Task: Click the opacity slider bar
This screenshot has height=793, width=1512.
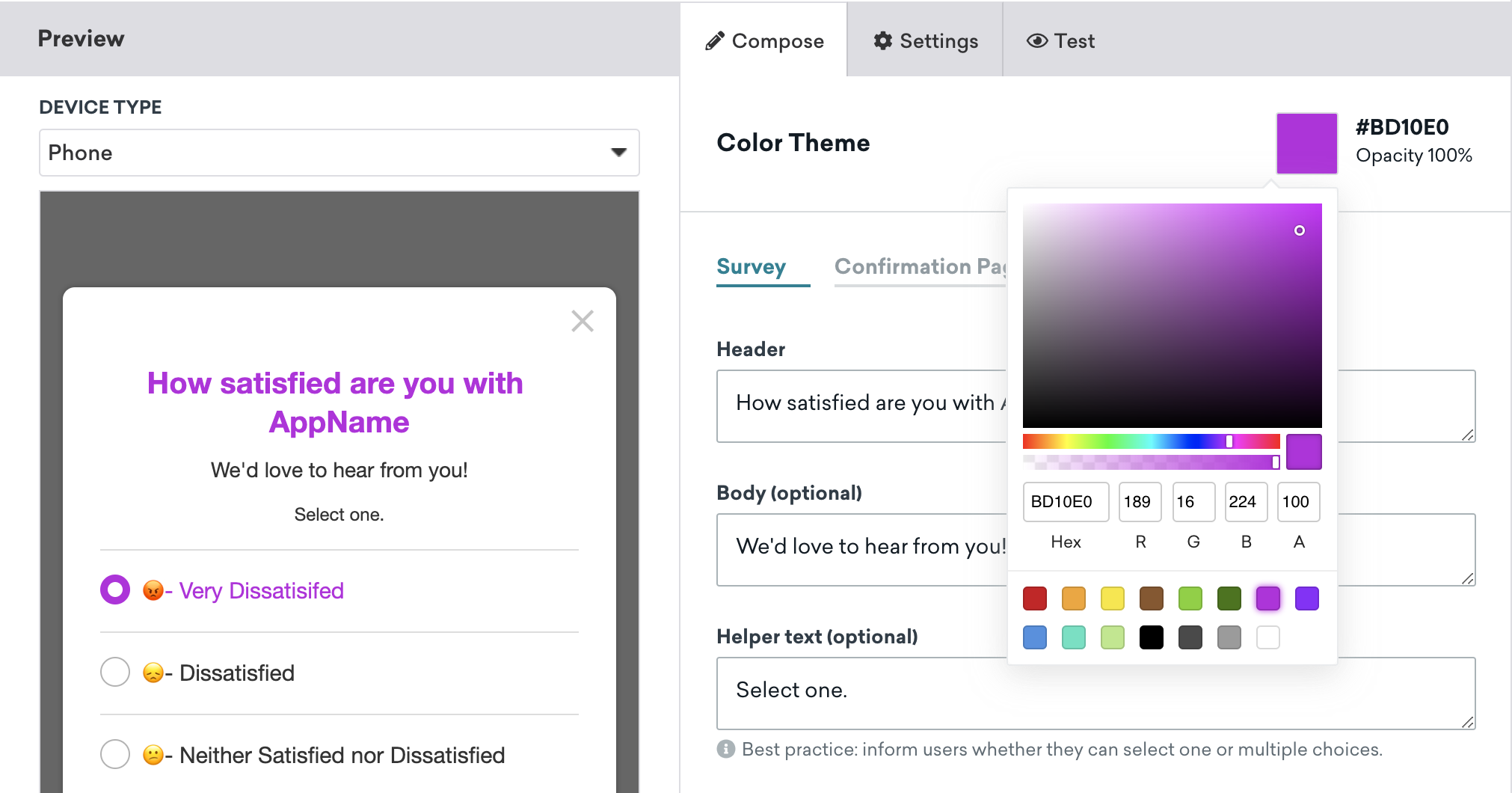Action: (x=1152, y=462)
